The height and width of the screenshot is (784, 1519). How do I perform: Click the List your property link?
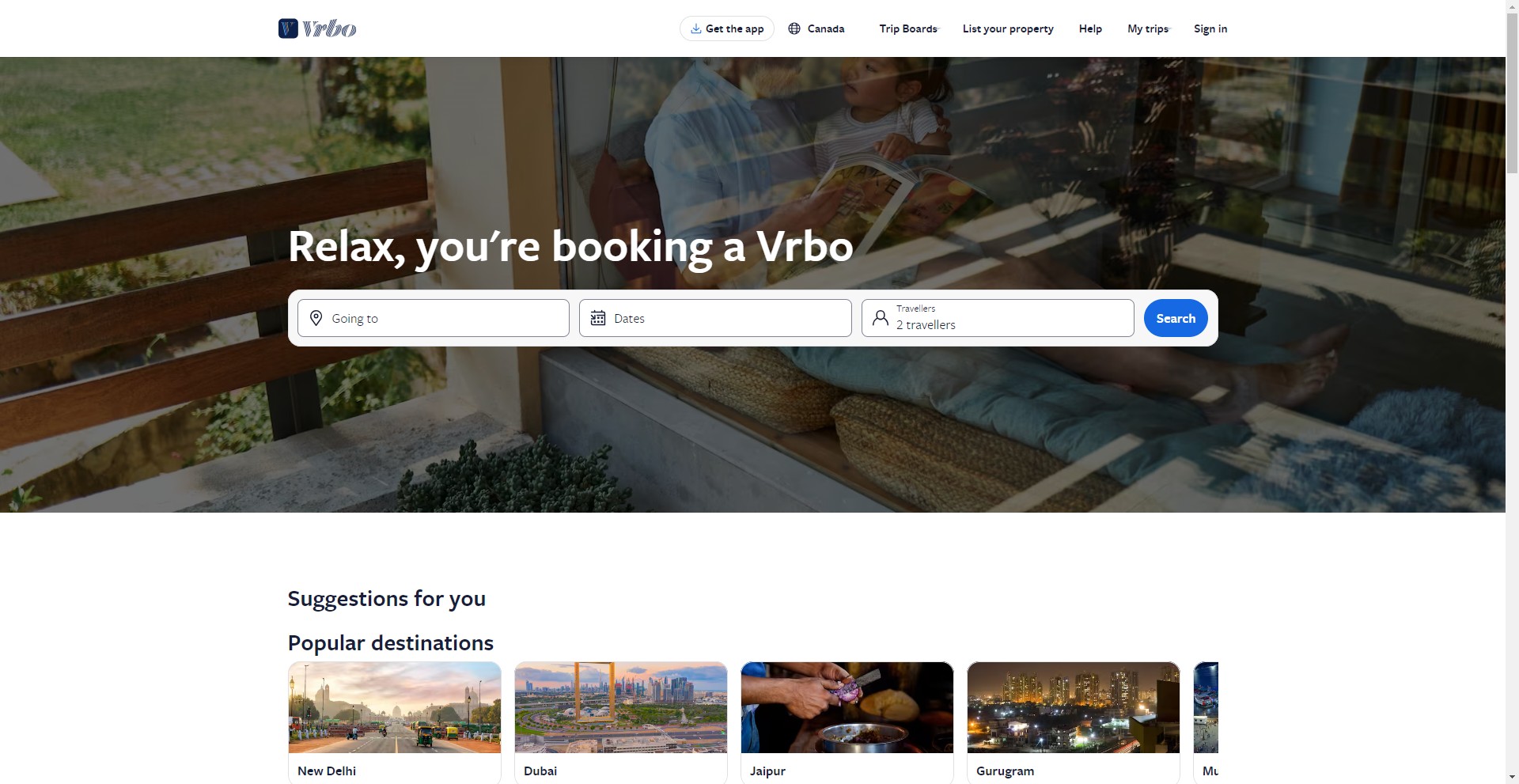pyautogui.click(x=1008, y=28)
